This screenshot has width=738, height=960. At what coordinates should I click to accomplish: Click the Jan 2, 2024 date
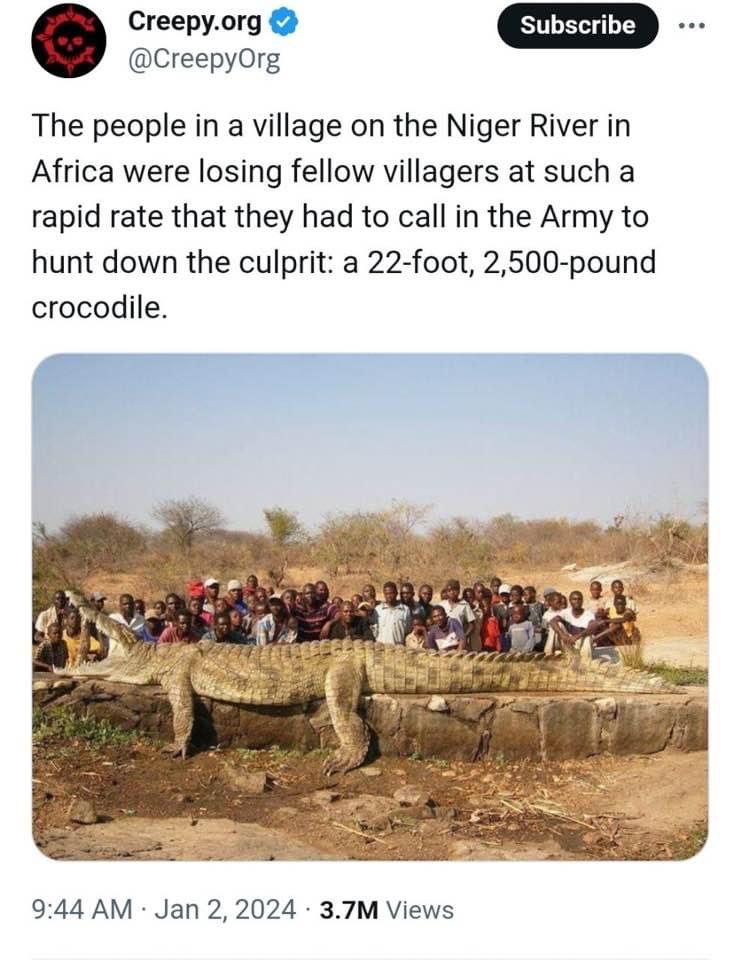coord(224,910)
